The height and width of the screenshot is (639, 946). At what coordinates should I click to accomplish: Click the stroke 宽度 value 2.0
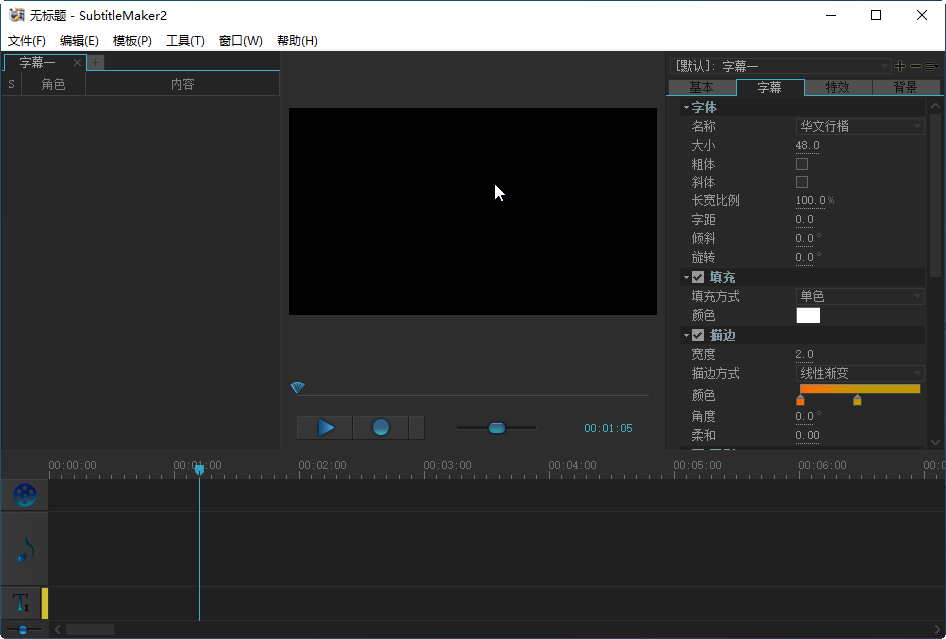coord(804,354)
